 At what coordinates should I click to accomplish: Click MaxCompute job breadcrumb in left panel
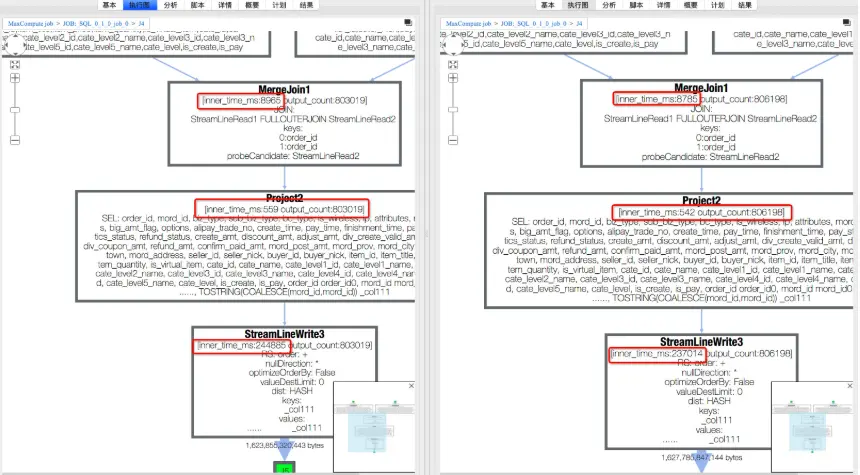click(30, 24)
